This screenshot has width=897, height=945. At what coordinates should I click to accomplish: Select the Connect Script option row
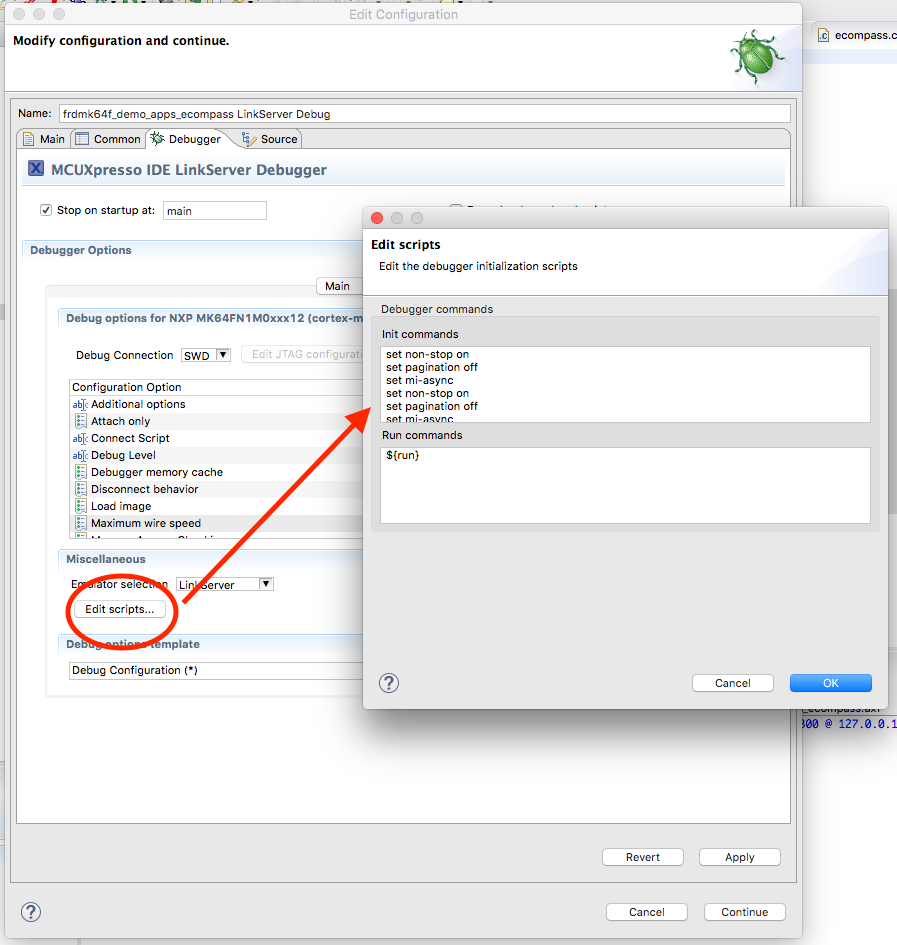(217, 438)
